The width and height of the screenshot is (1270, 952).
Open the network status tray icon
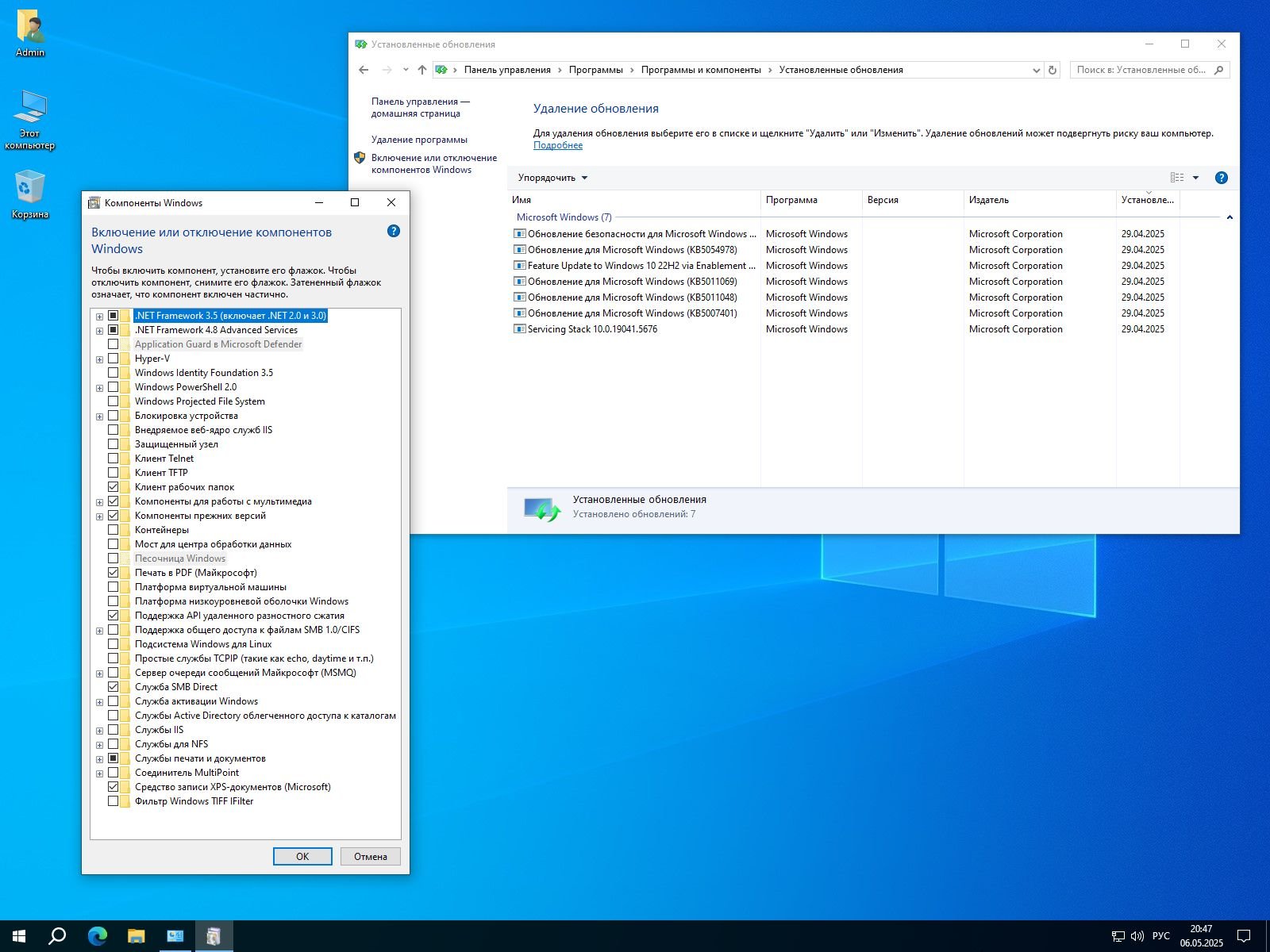1118,936
